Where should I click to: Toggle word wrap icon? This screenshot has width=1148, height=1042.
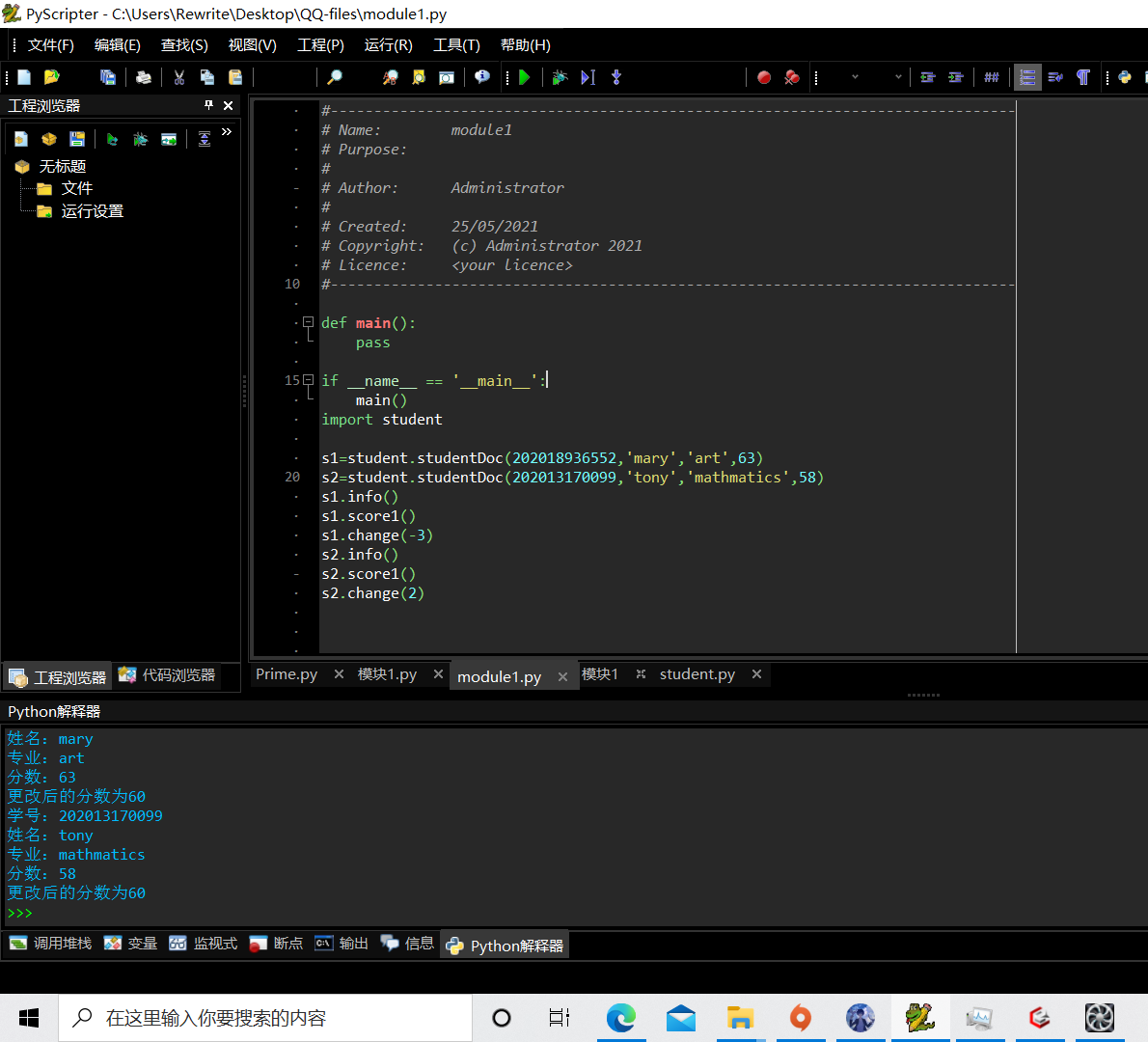point(1055,77)
